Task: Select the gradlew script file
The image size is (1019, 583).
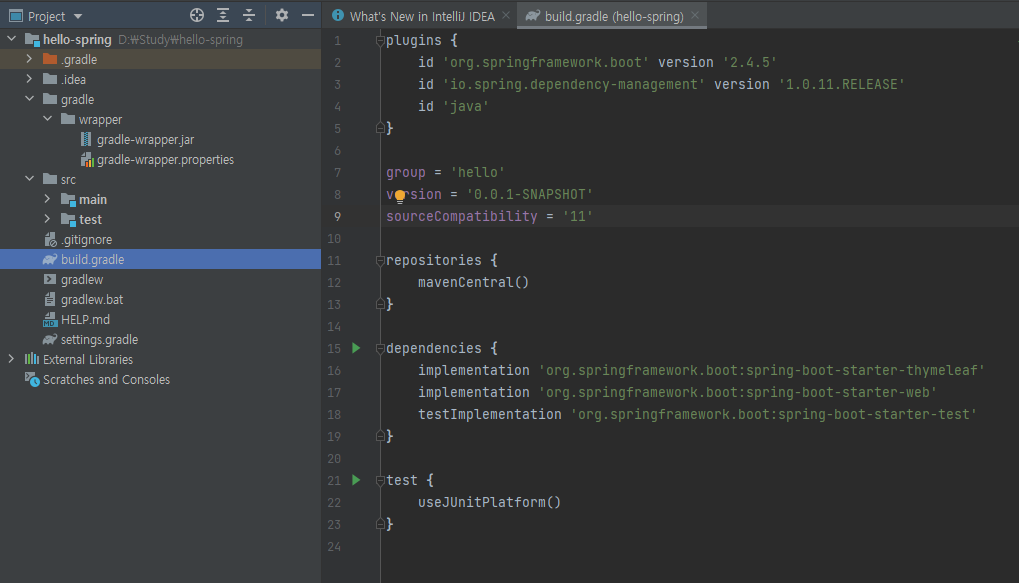Action: pos(82,279)
